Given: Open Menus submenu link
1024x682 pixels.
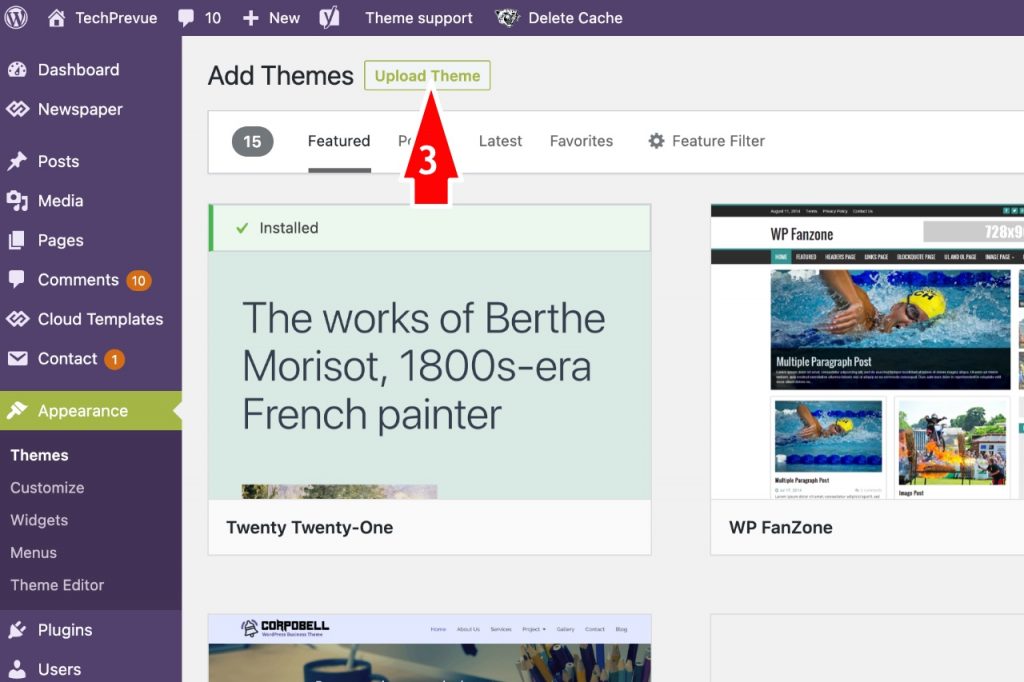Looking at the screenshot, I should click(33, 553).
